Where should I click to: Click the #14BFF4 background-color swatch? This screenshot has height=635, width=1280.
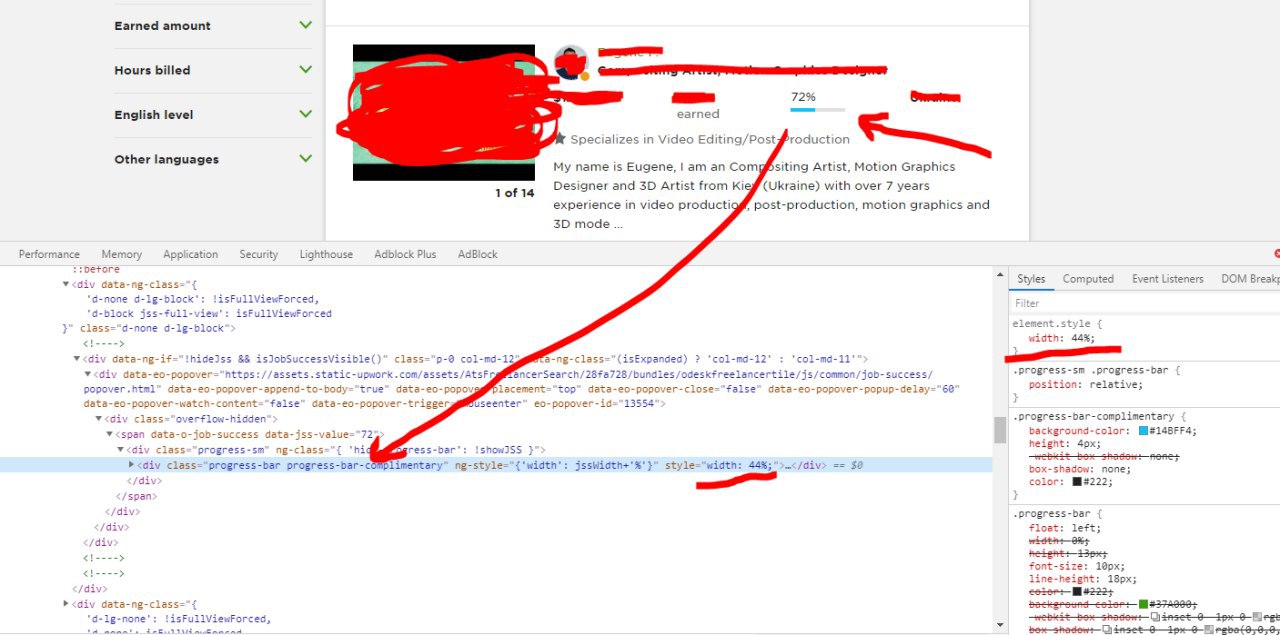[x=1143, y=431]
